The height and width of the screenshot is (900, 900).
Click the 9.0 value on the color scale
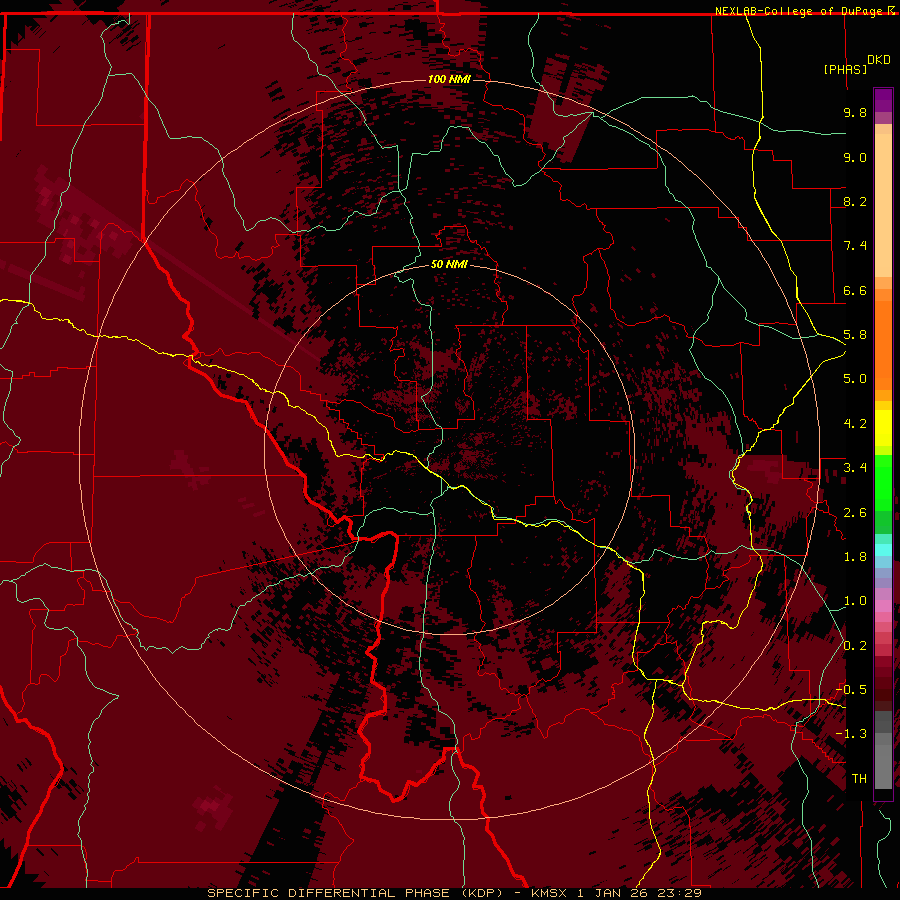coord(855,157)
